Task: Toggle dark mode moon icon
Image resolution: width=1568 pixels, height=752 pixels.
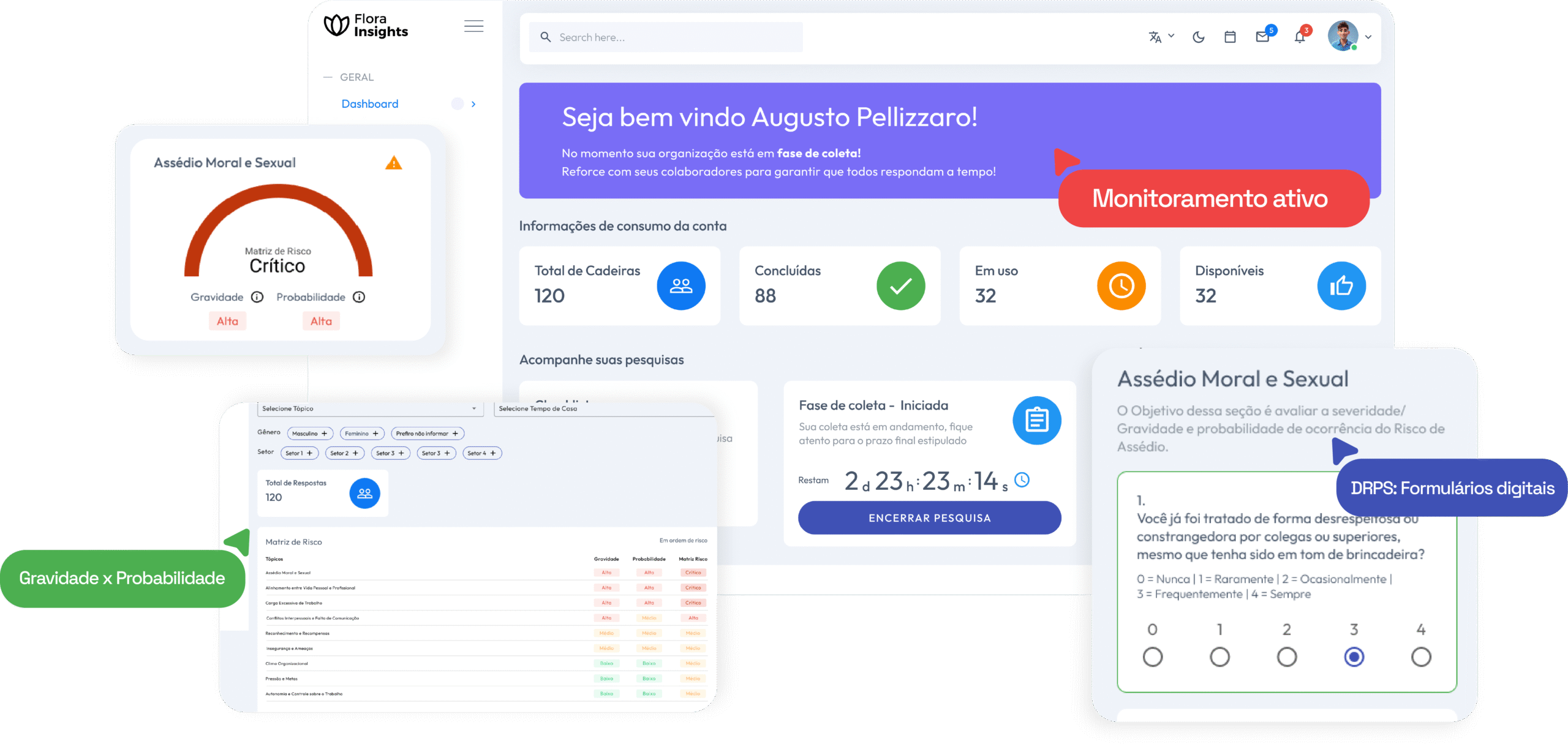Action: pos(1199,37)
